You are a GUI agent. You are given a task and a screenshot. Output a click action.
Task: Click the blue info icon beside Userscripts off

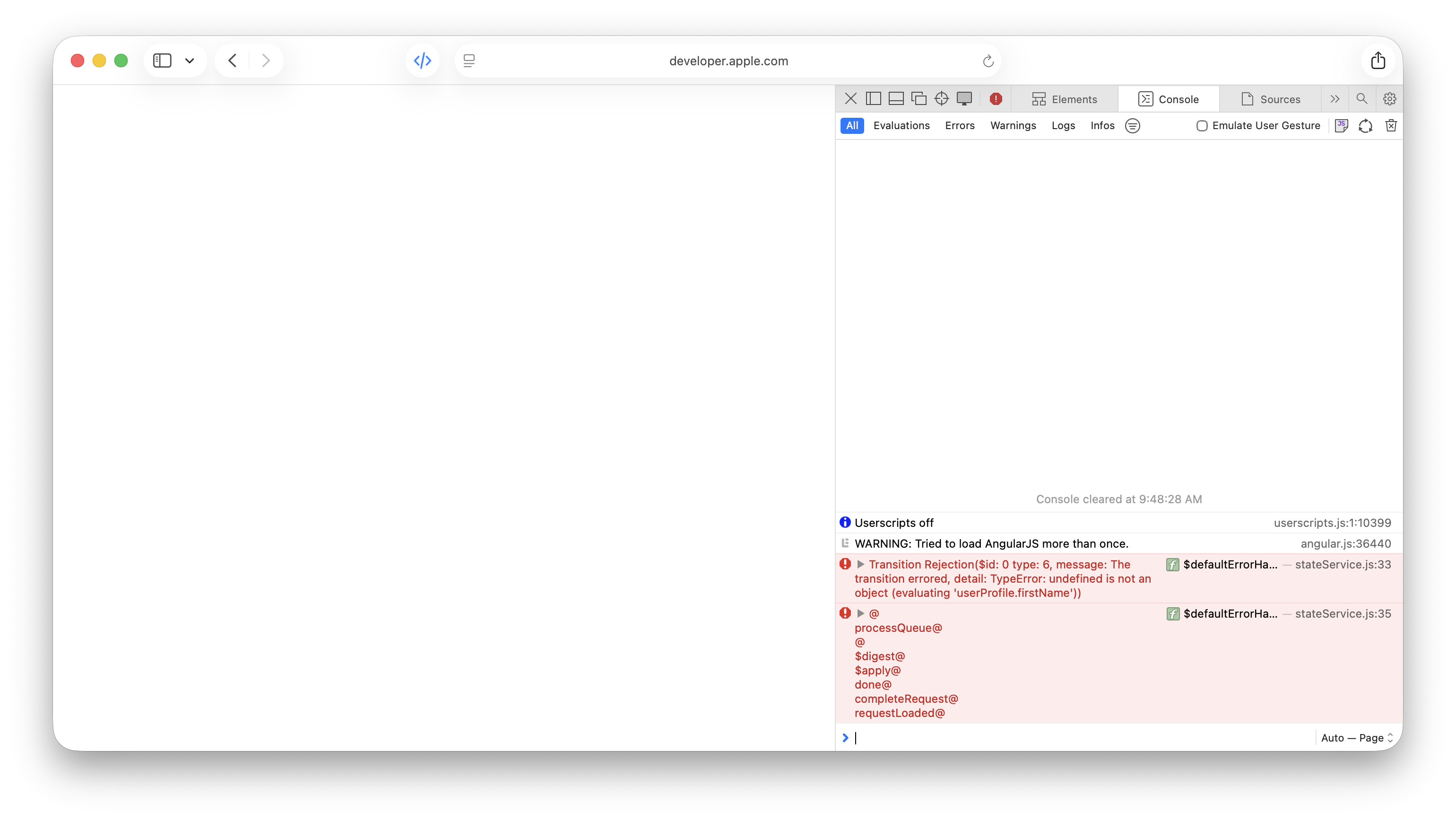[845, 523]
